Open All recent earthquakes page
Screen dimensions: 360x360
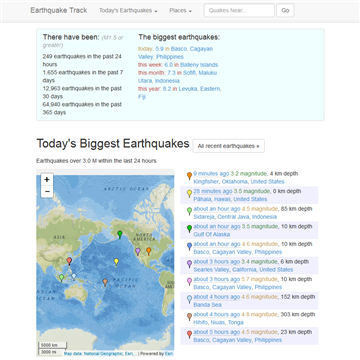click(229, 146)
